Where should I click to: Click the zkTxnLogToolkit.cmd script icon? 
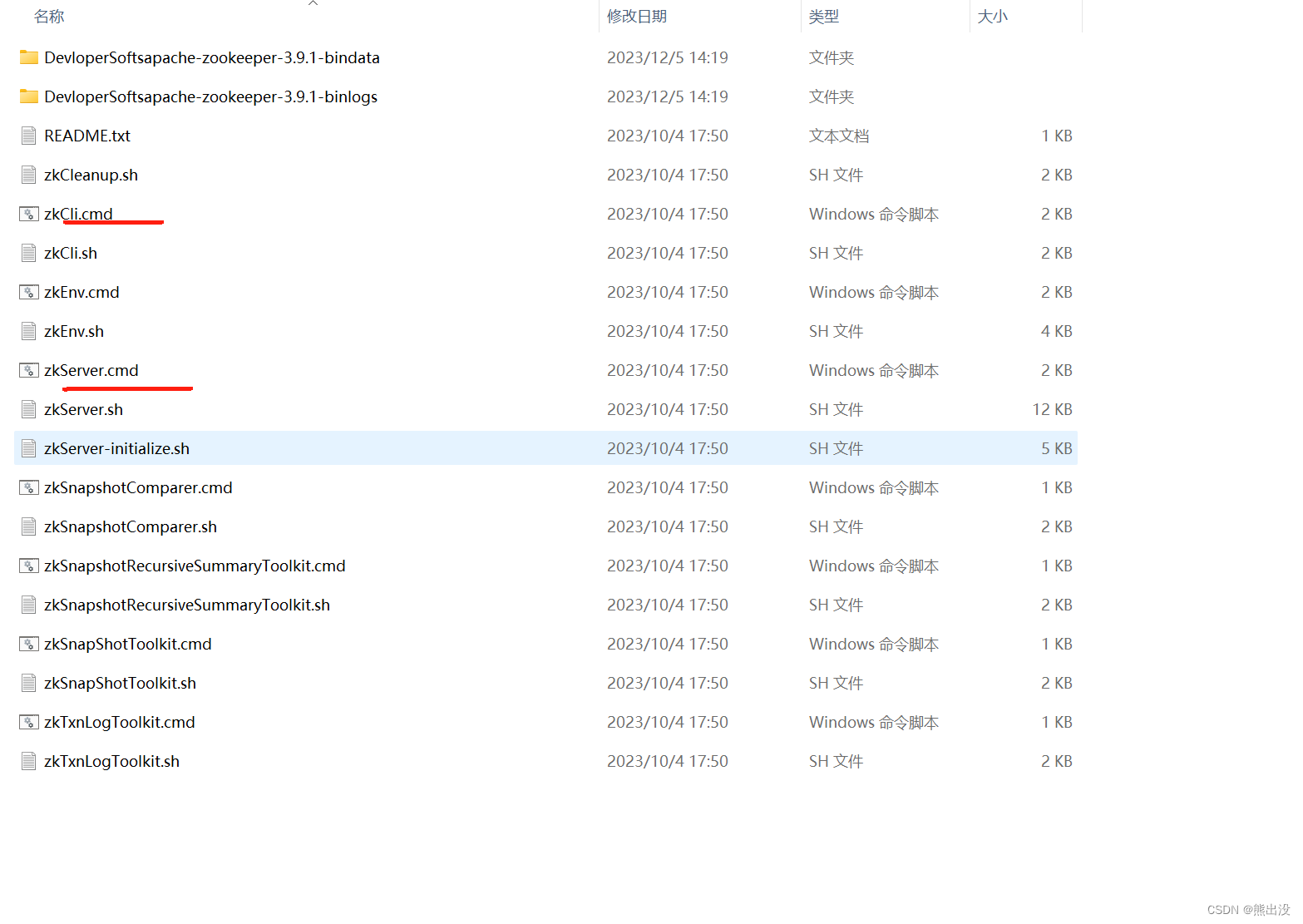tap(29, 722)
